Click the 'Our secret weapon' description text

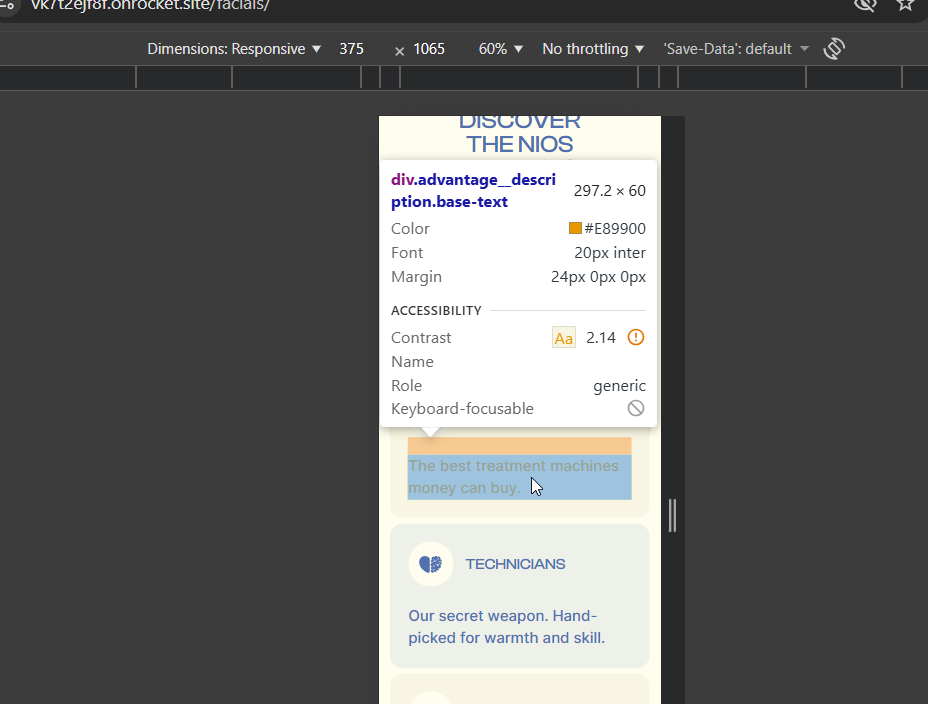[x=507, y=627]
